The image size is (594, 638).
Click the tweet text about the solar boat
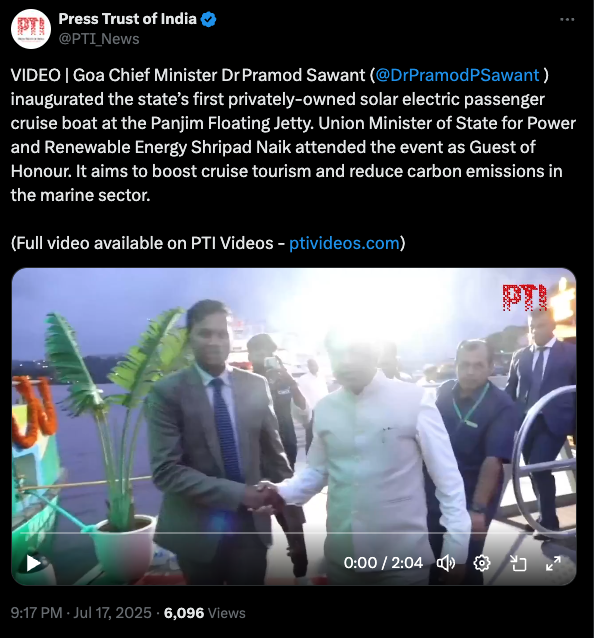(x=293, y=135)
